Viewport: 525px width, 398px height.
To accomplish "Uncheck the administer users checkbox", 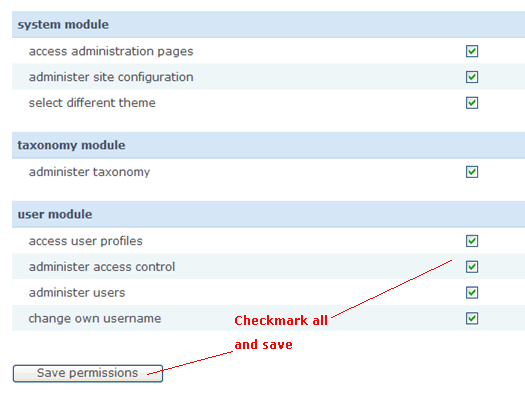I will pyautogui.click(x=472, y=293).
